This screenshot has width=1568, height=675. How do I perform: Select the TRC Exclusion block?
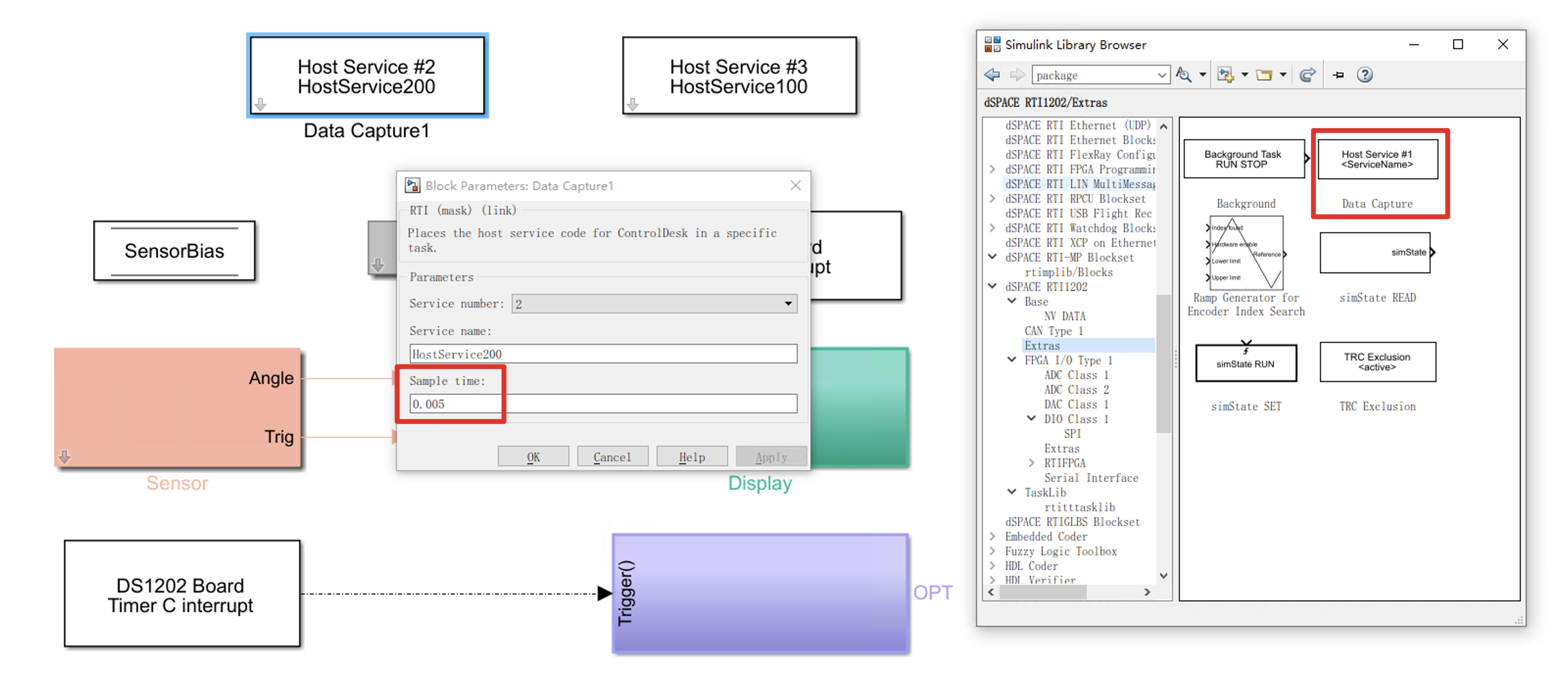1377,362
